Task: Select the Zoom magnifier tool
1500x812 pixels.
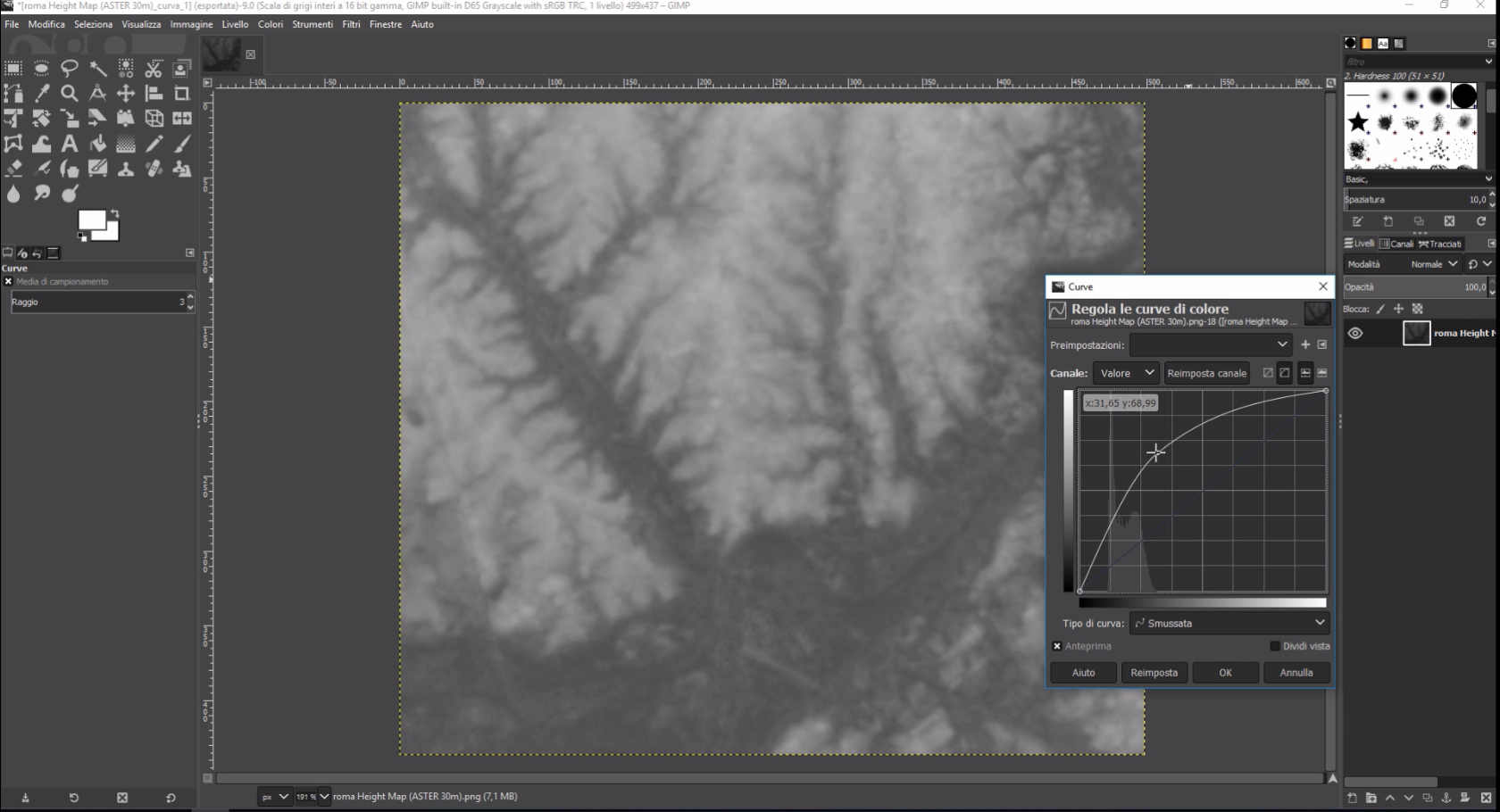Action: pyautogui.click(x=69, y=93)
